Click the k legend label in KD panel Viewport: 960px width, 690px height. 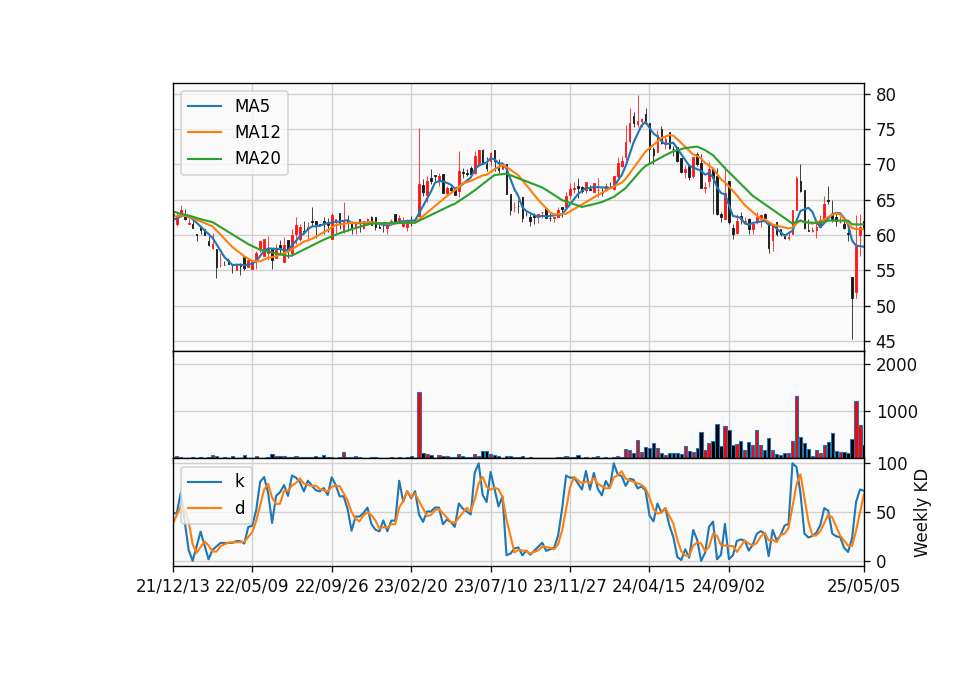pyautogui.click(x=239, y=481)
